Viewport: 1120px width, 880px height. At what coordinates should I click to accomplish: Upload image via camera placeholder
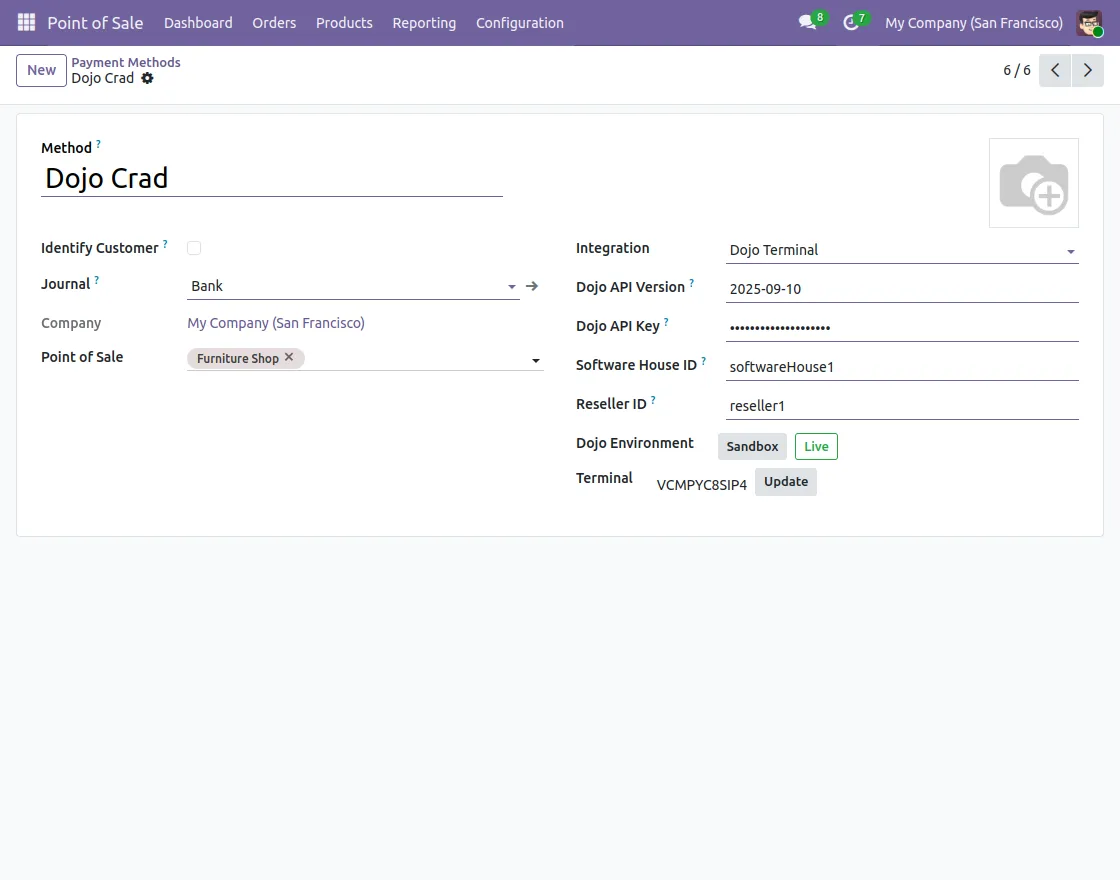point(1034,184)
